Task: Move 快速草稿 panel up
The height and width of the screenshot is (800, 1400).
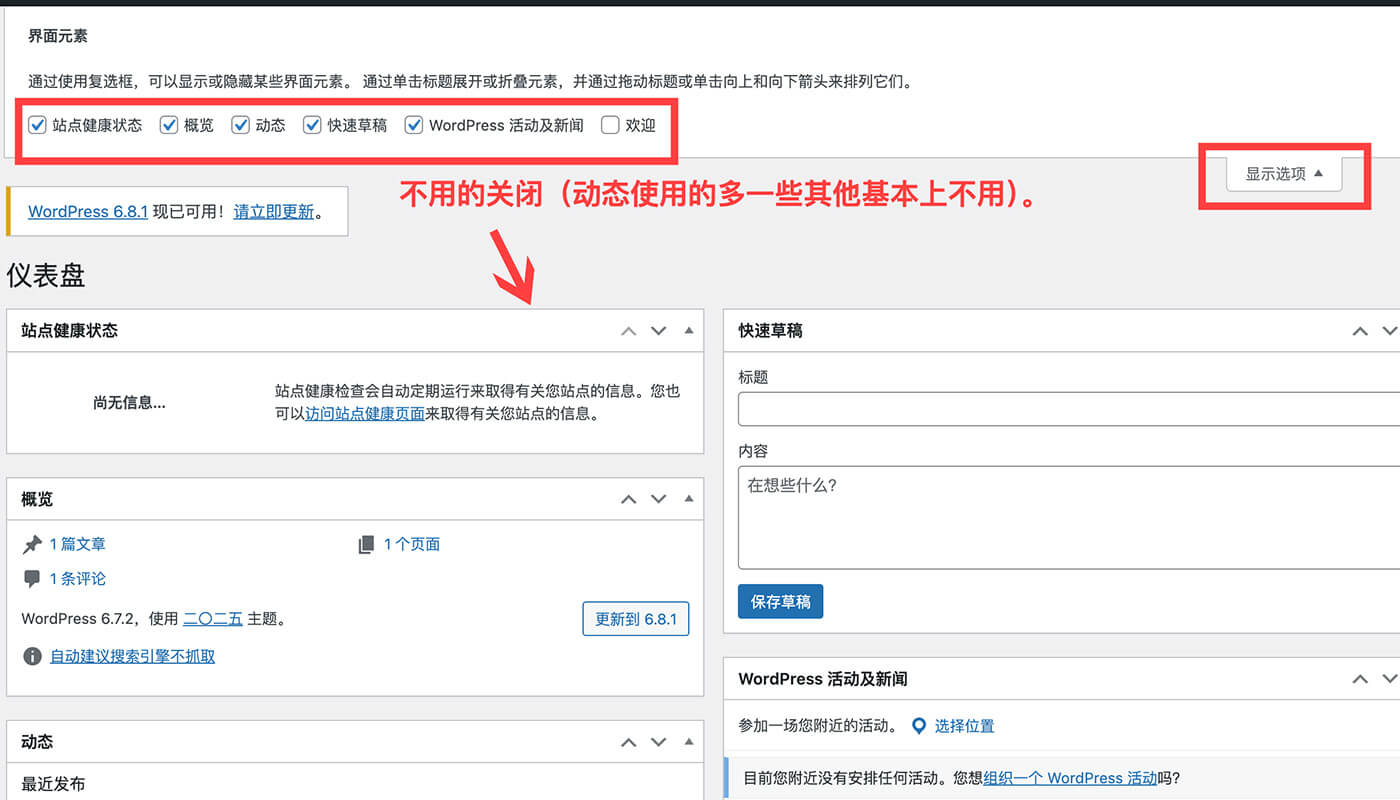Action: 1360,331
